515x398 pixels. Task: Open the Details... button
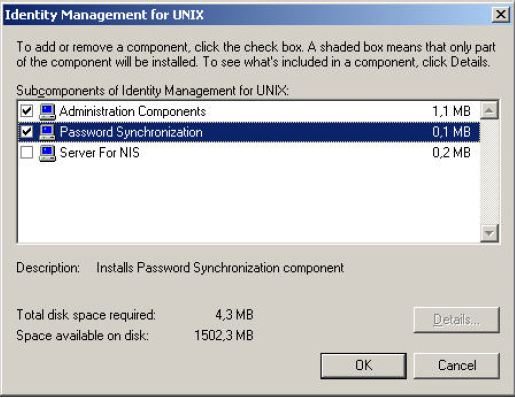click(x=457, y=320)
